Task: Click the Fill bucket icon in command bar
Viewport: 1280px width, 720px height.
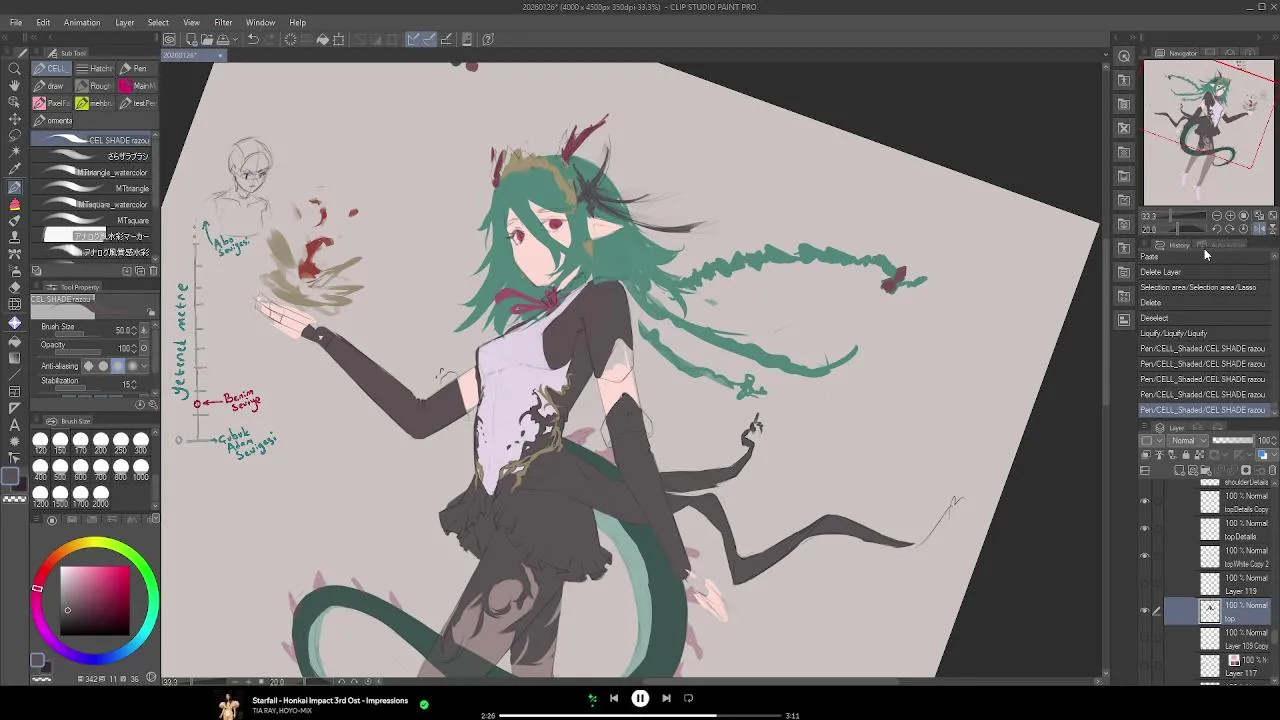Action: 323,40
